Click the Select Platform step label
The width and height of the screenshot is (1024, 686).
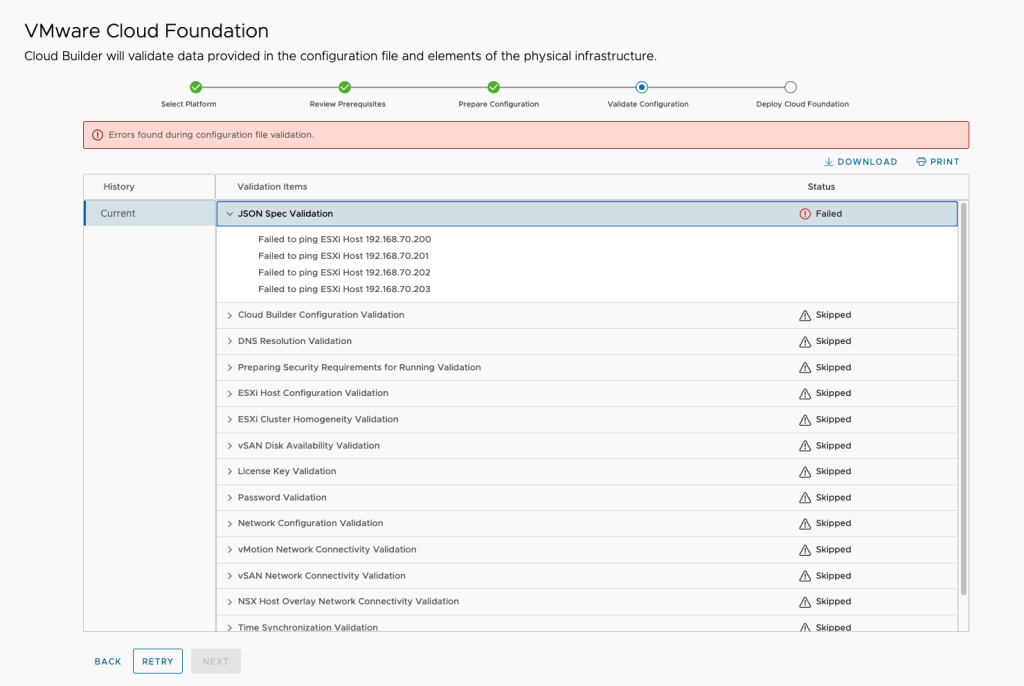click(189, 104)
